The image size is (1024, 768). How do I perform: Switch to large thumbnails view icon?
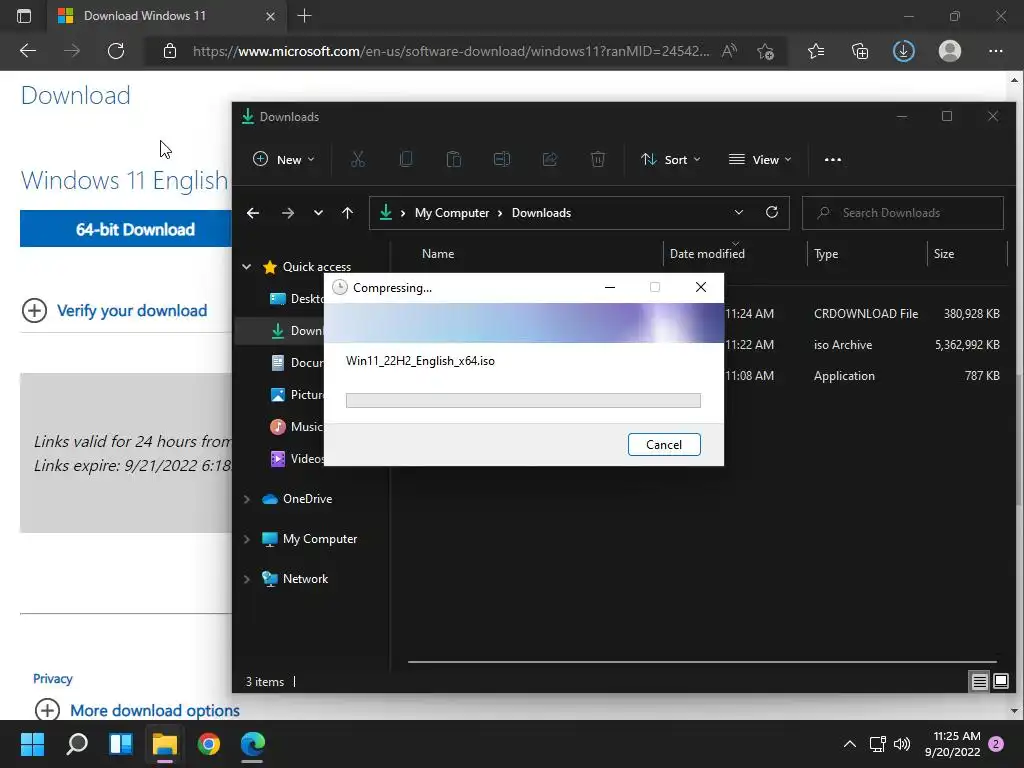pos(1000,682)
